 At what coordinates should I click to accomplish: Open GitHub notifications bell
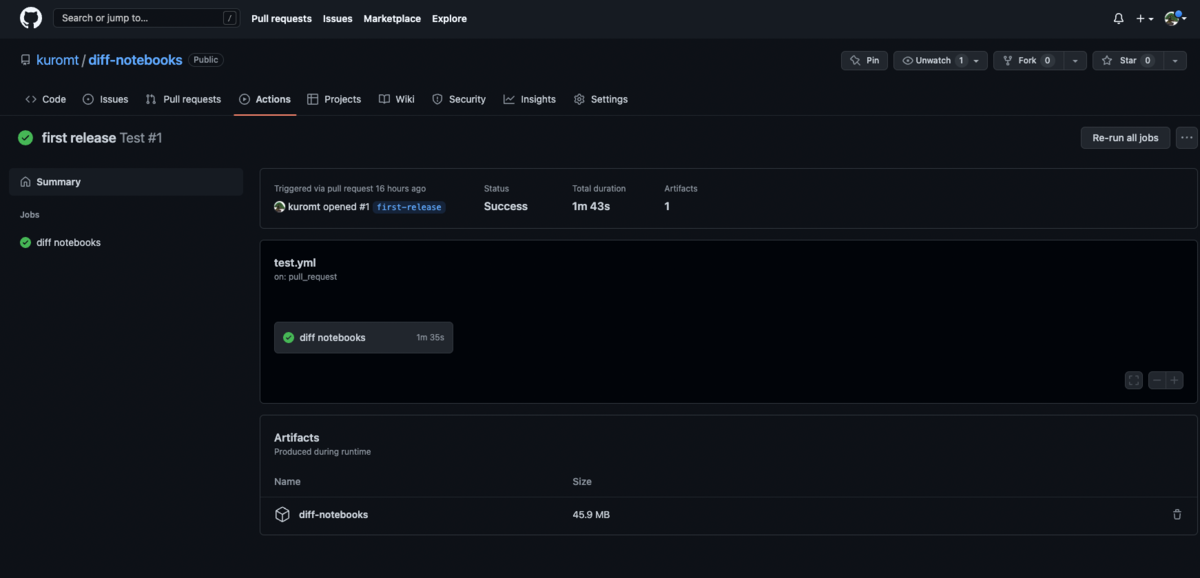(1118, 18)
